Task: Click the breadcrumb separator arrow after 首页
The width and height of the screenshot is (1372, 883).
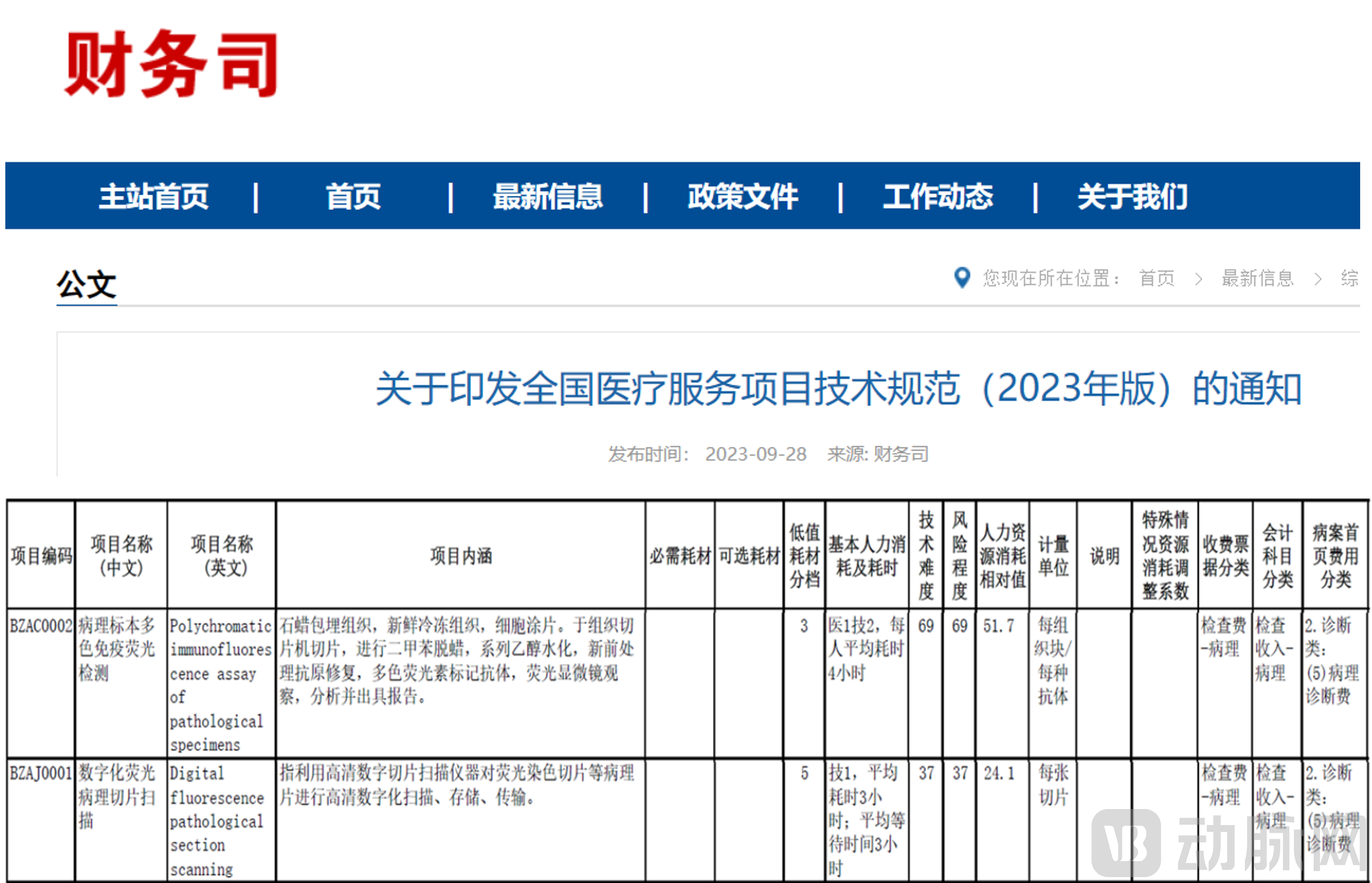Action: tap(1199, 279)
